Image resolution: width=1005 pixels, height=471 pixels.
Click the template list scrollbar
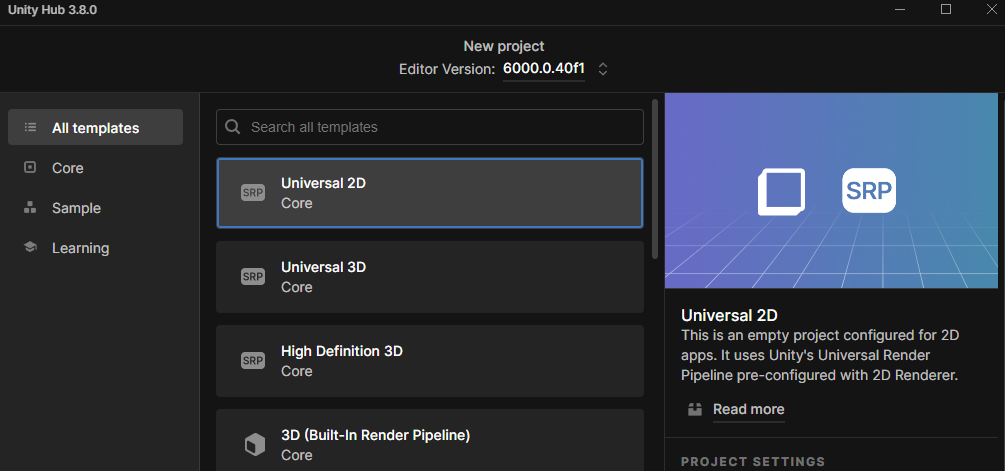pos(654,179)
